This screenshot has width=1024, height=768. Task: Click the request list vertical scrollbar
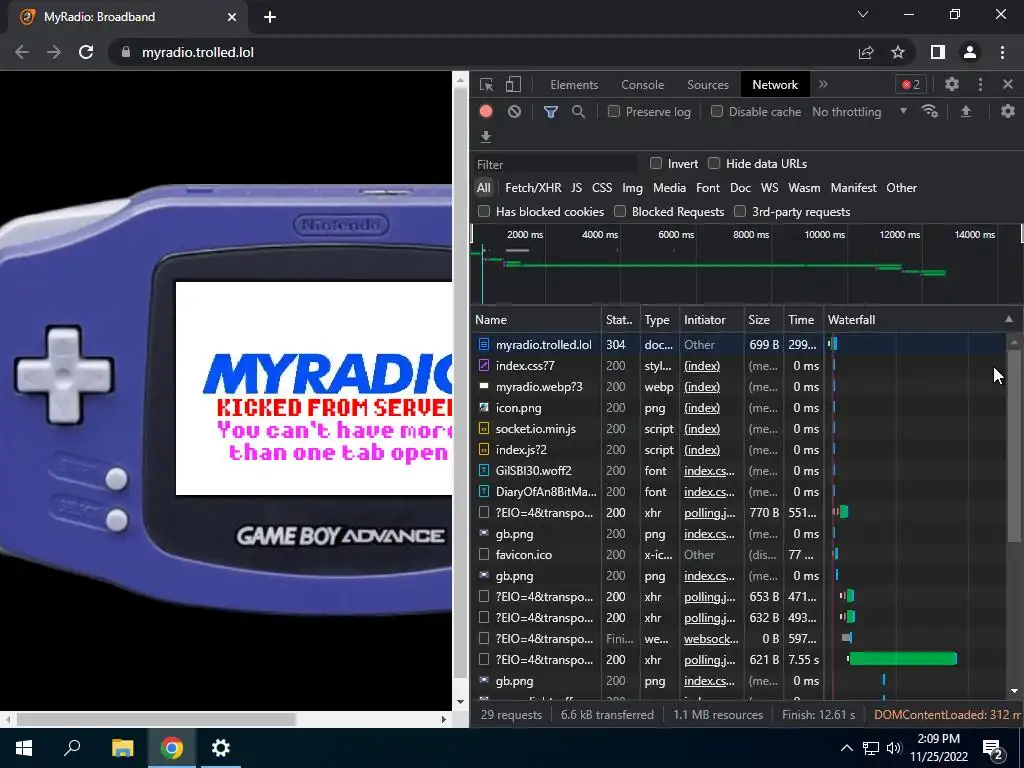pos(1014,446)
